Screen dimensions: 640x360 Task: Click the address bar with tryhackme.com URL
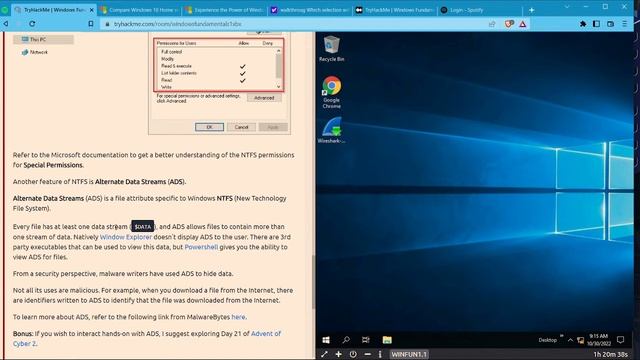pos(294,24)
